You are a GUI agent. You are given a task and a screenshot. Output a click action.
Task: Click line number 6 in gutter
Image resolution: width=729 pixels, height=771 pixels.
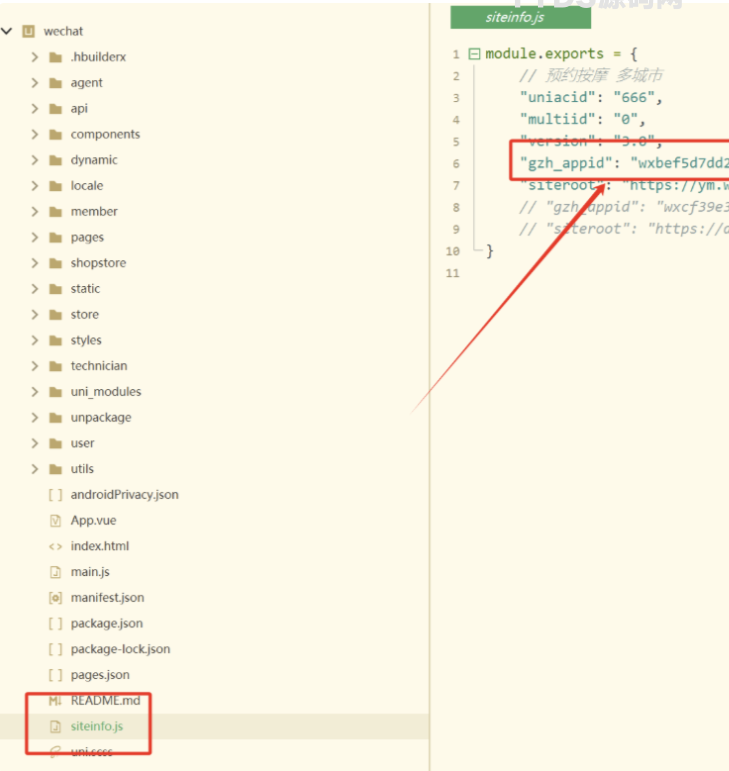click(456, 164)
